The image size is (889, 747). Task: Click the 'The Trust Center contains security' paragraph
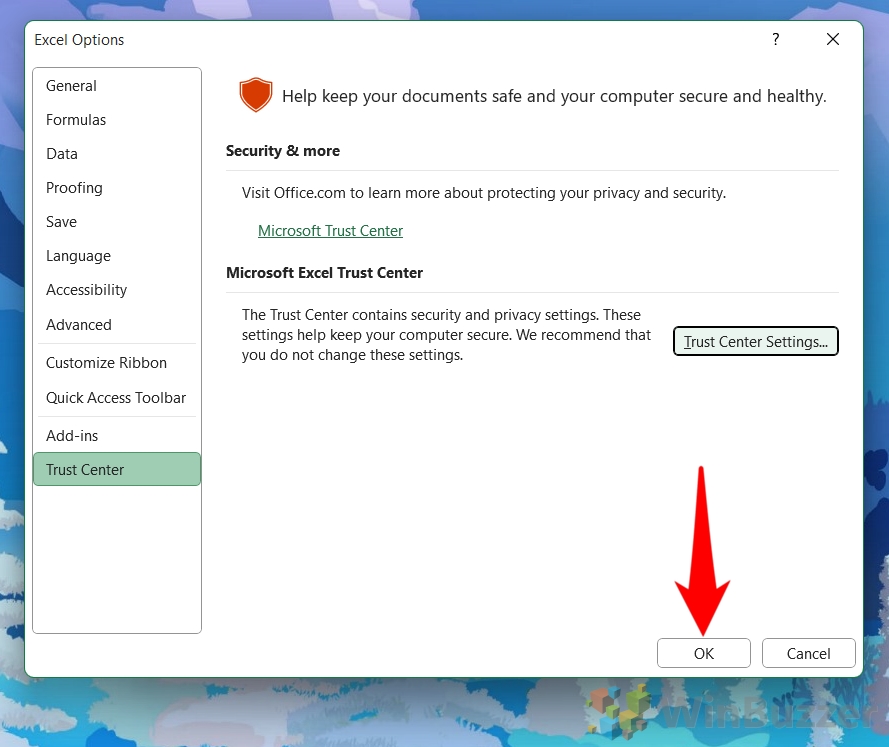446,335
